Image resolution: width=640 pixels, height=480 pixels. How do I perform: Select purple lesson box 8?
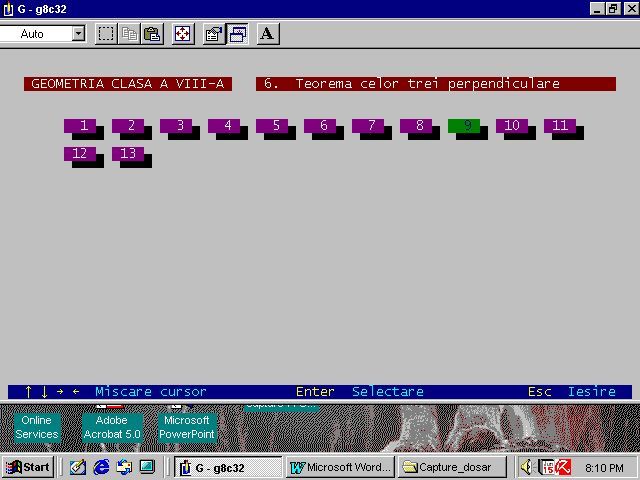pos(416,126)
